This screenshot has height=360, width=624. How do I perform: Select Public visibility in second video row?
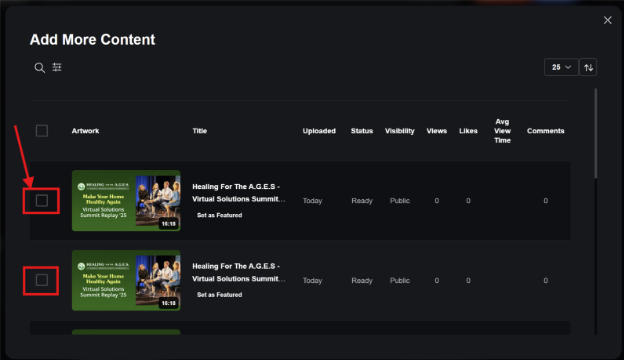click(400, 280)
